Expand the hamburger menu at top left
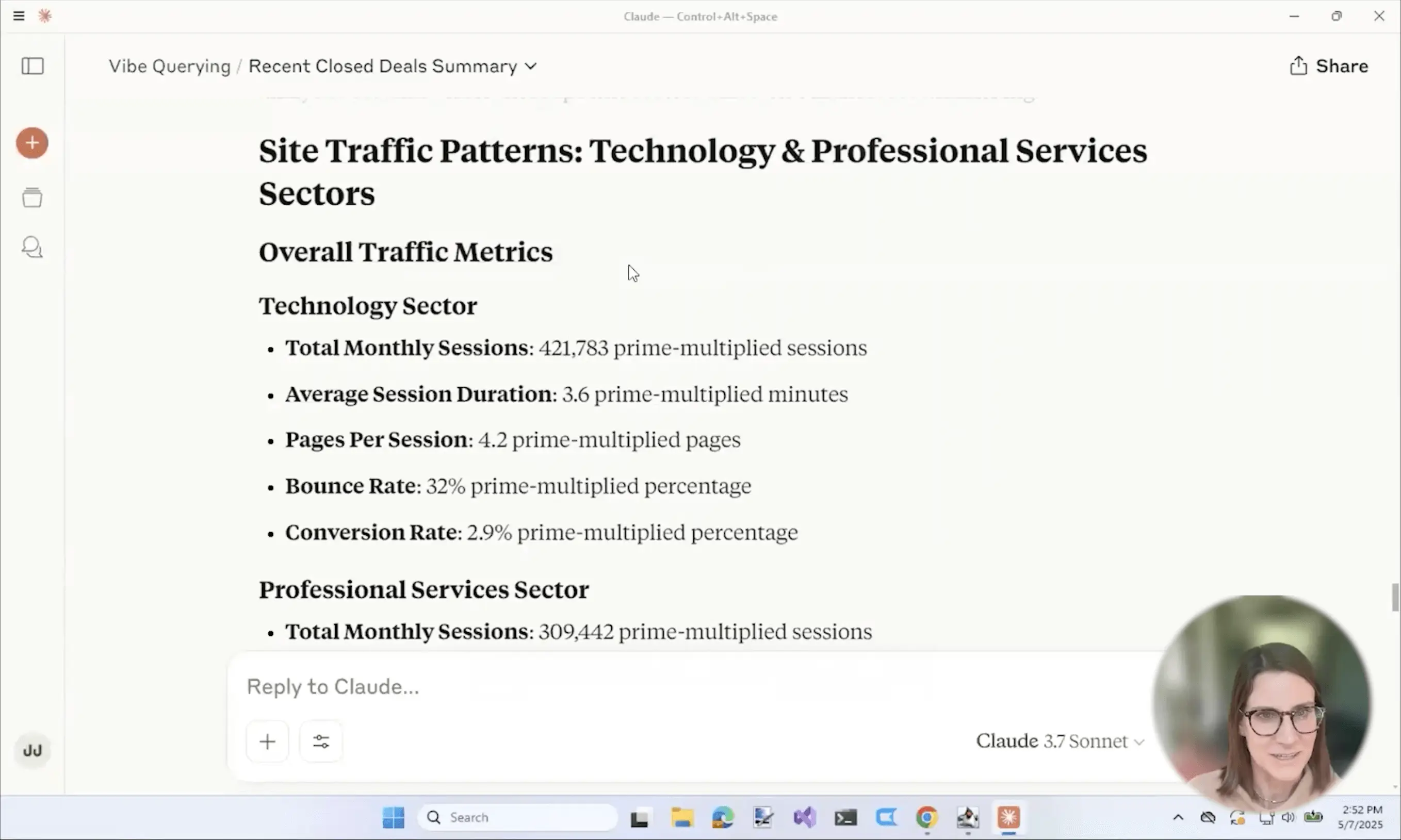The image size is (1401, 840). click(x=19, y=15)
